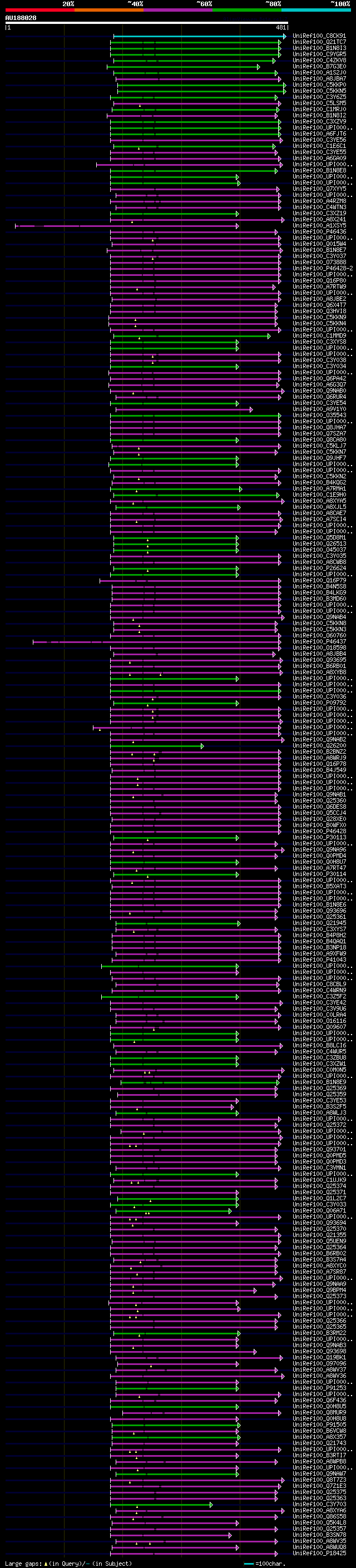Click the long purple alignment bar of UniRef100_A1XSY5
This screenshot has width=356, height=1568.
[127, 226]
